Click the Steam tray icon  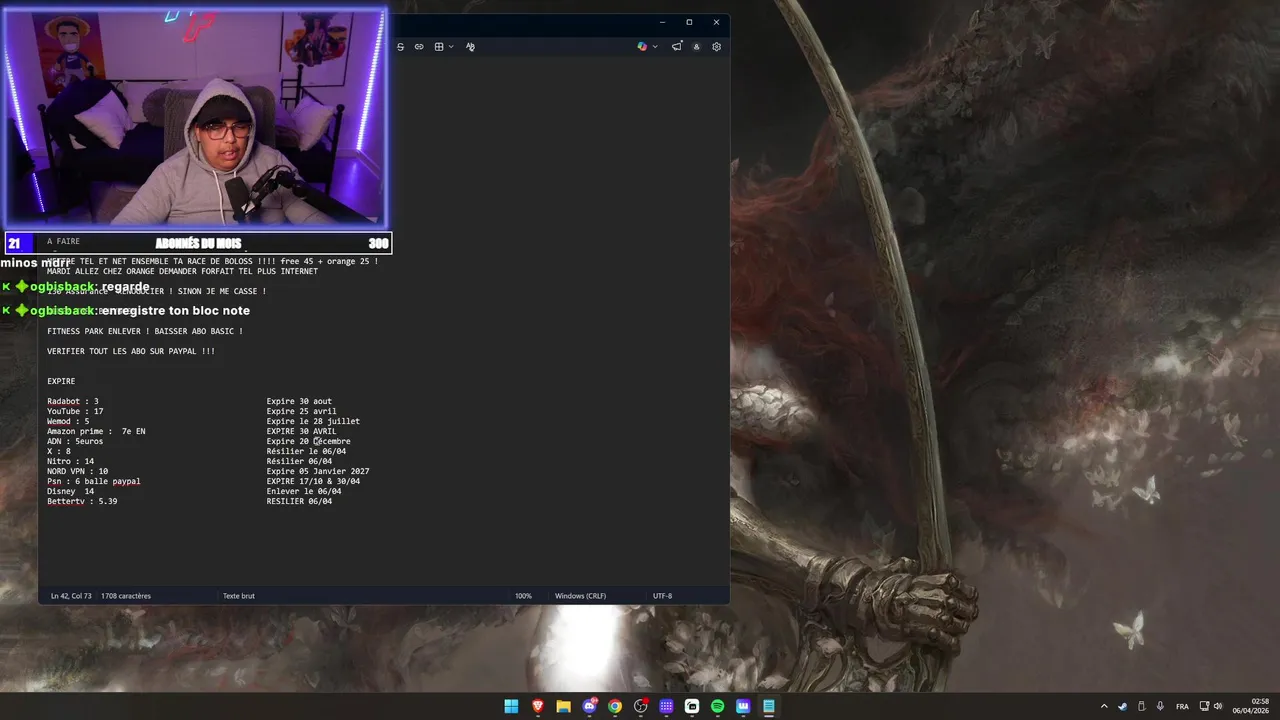1122,706
